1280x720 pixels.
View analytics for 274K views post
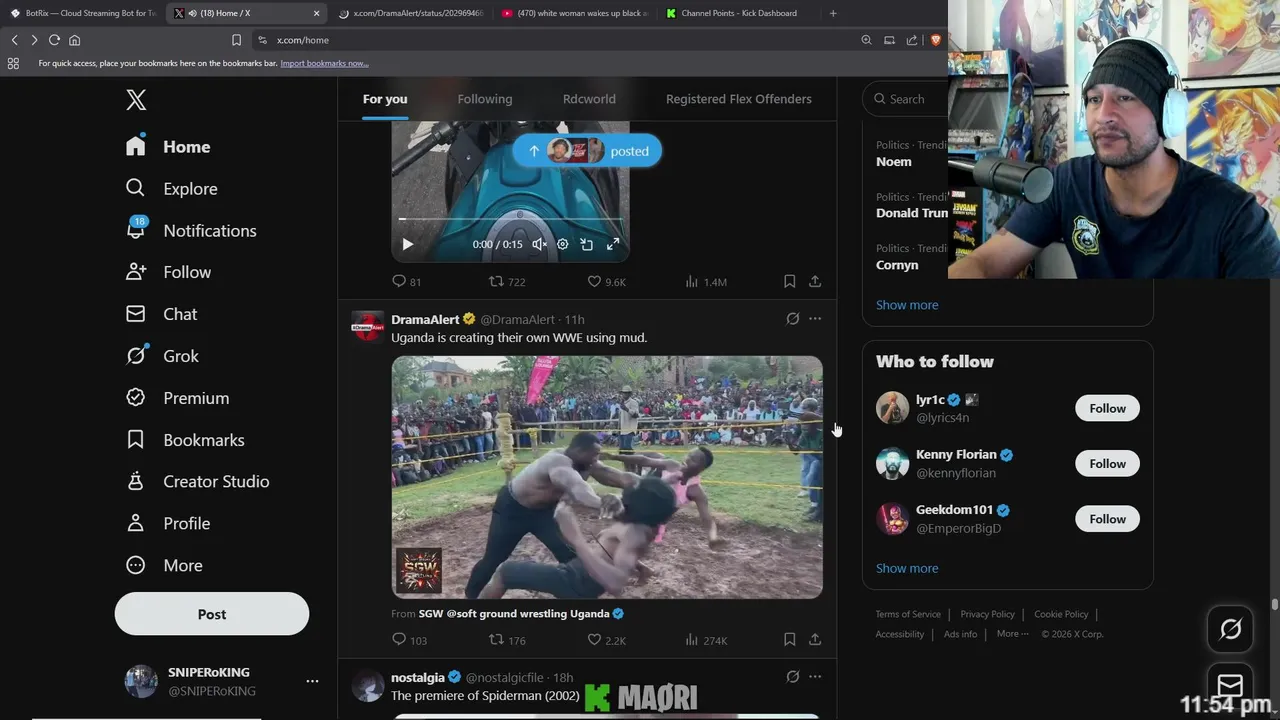pyautogui.click(x=706, y=640)
